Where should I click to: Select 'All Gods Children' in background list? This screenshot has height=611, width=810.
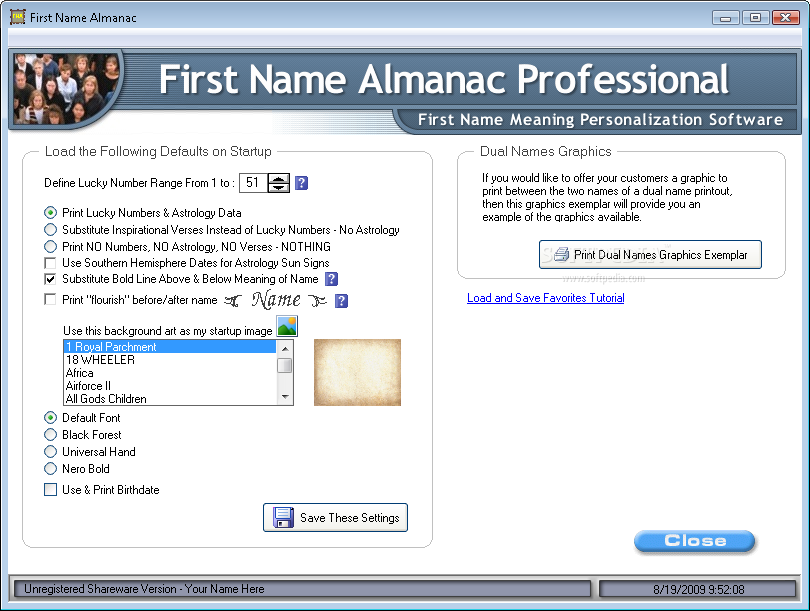pos(170,399)
